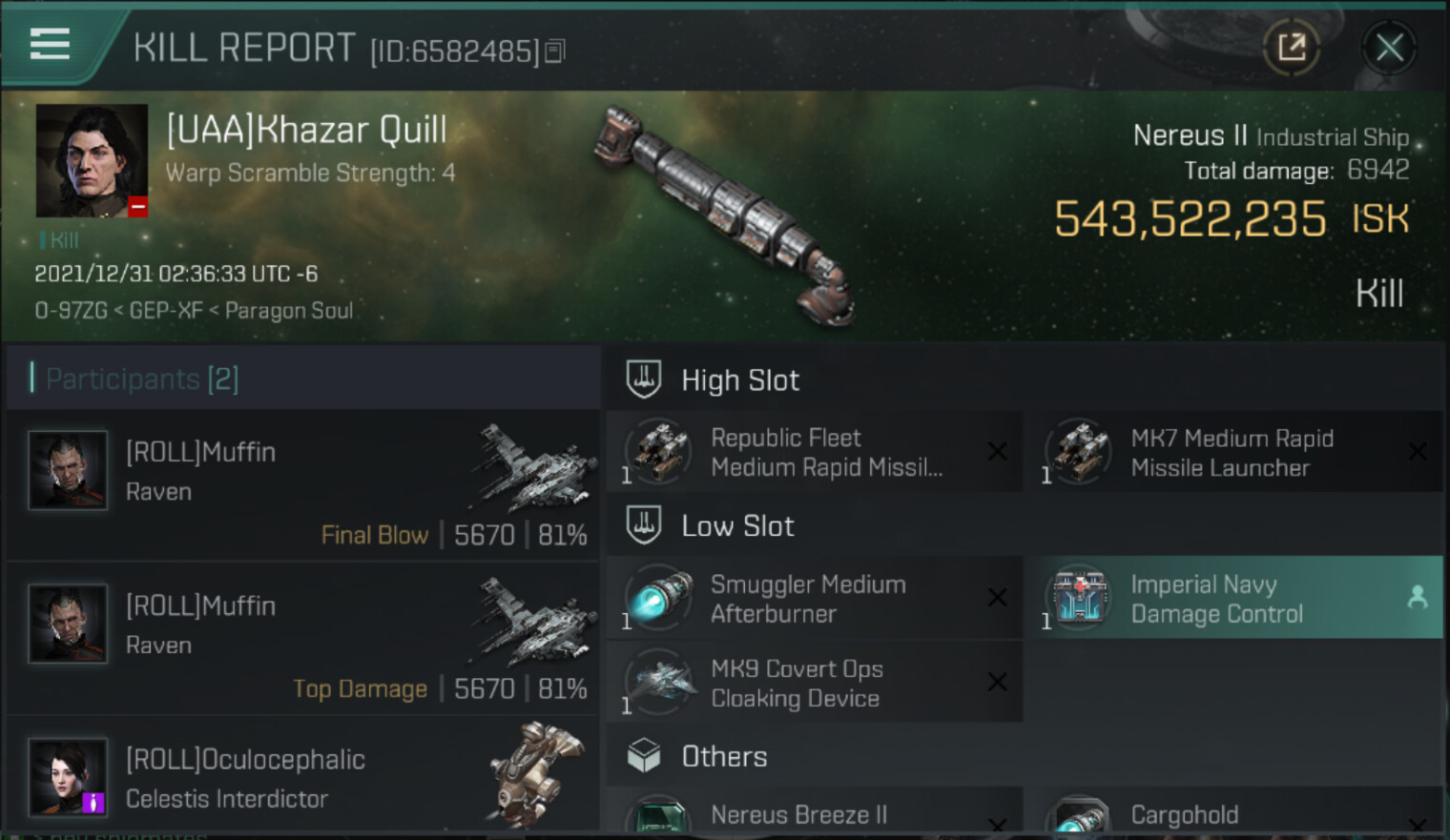Close the kill report window

1389,47
